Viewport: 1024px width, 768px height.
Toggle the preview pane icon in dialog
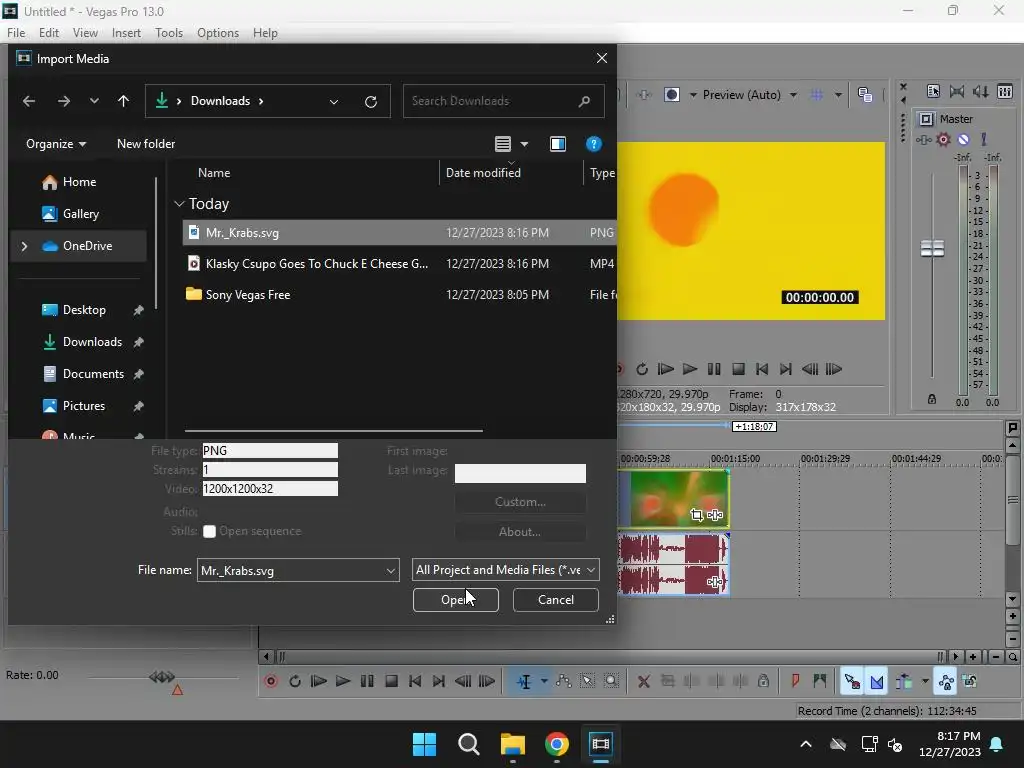(x=558, y=144)
